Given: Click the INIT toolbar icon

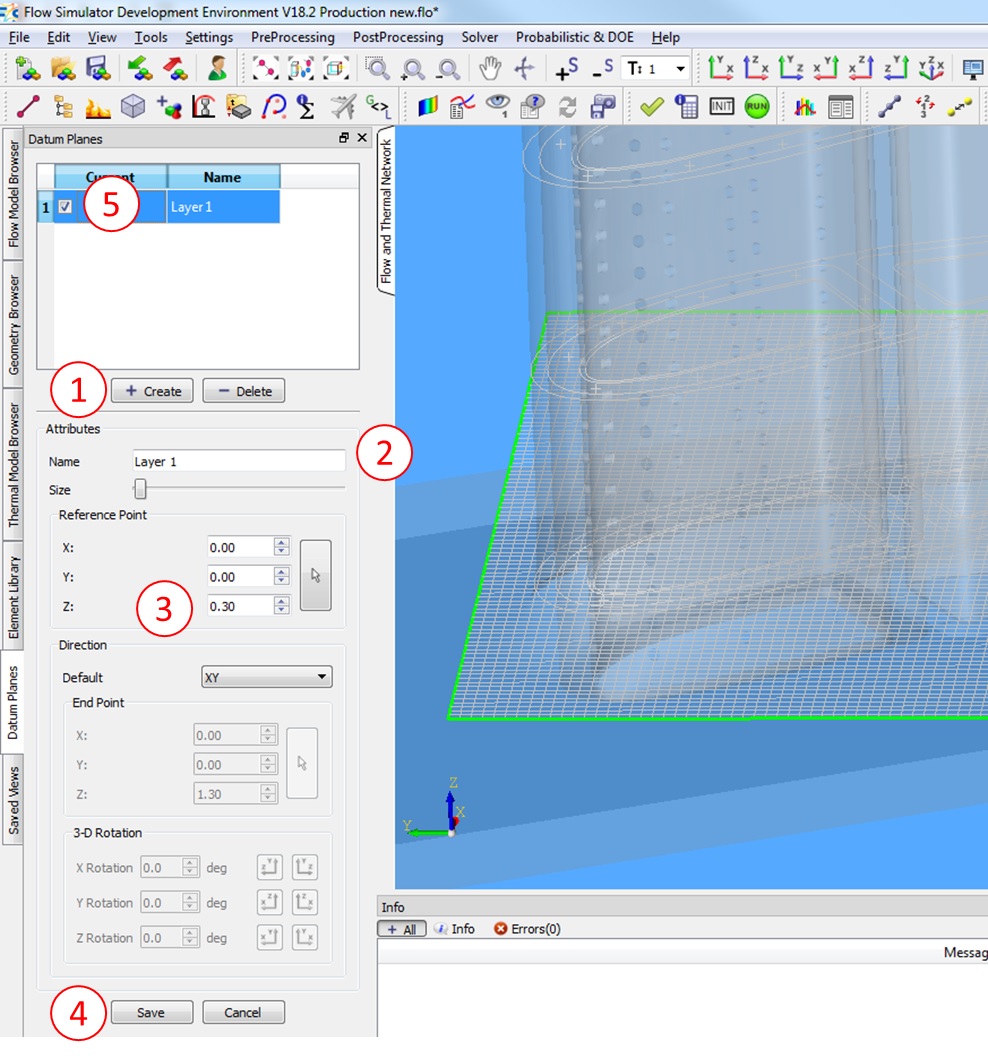Looking at the screenshot, I should [x=722, y=107].
